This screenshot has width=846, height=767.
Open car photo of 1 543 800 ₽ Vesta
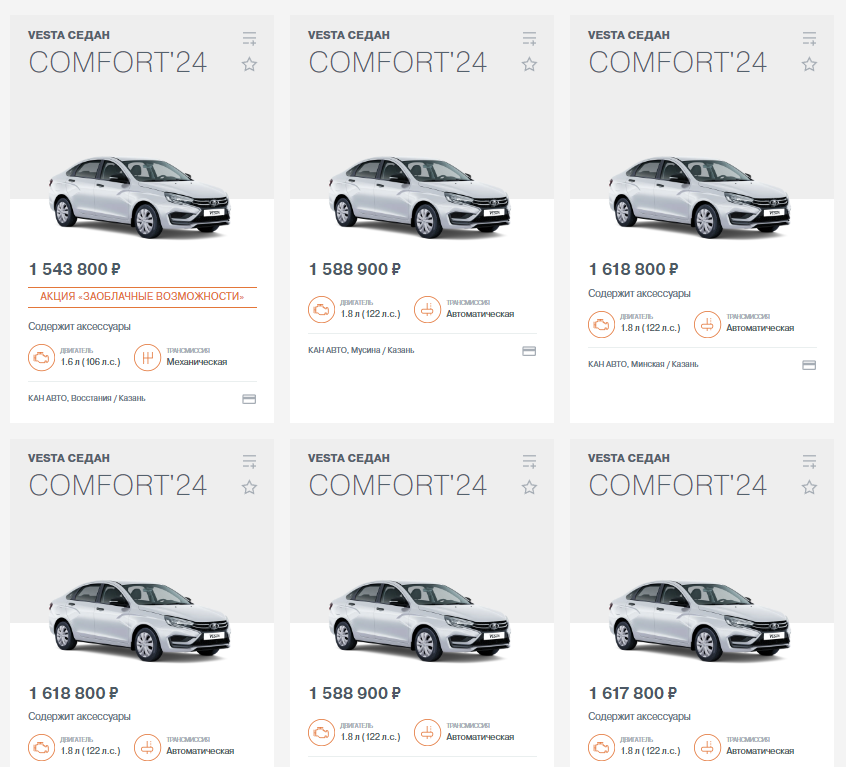click(x=140, y=197)
